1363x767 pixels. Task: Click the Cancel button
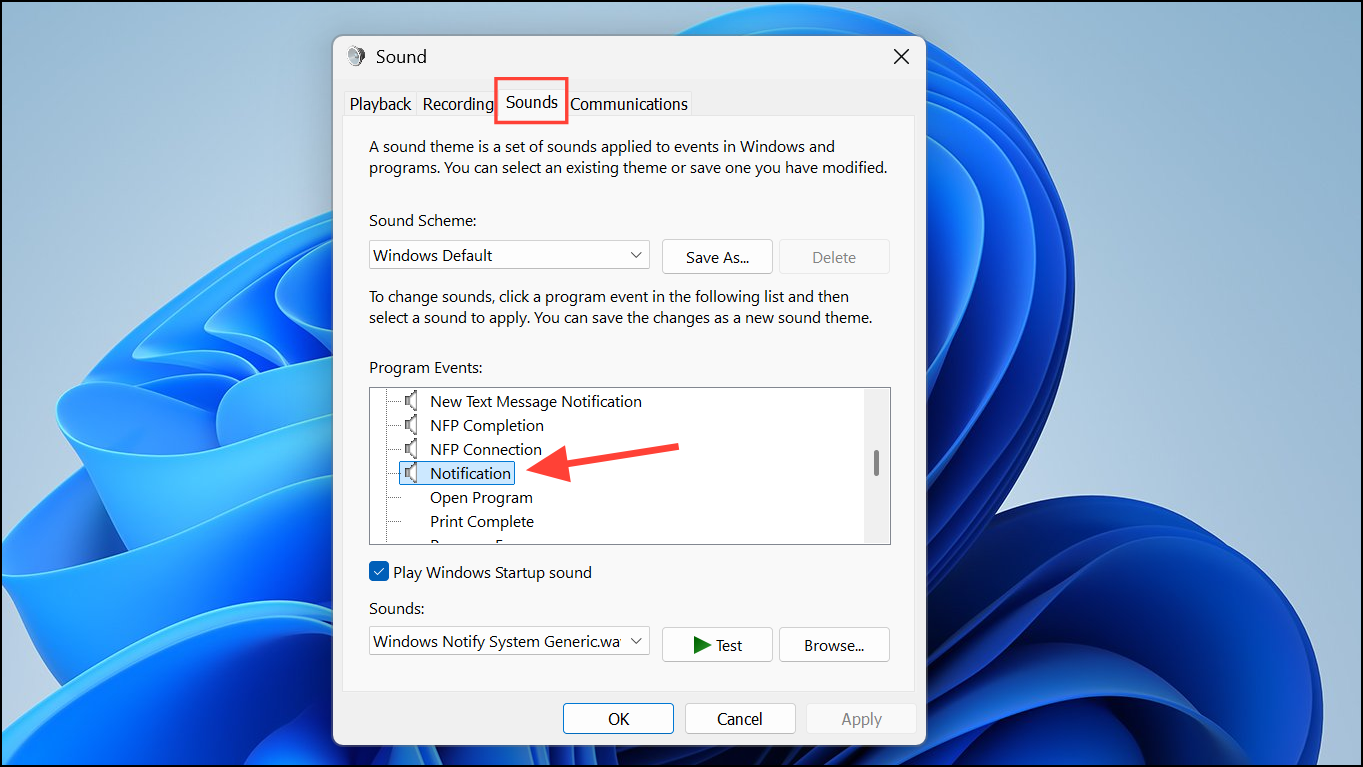pos(740,719)
